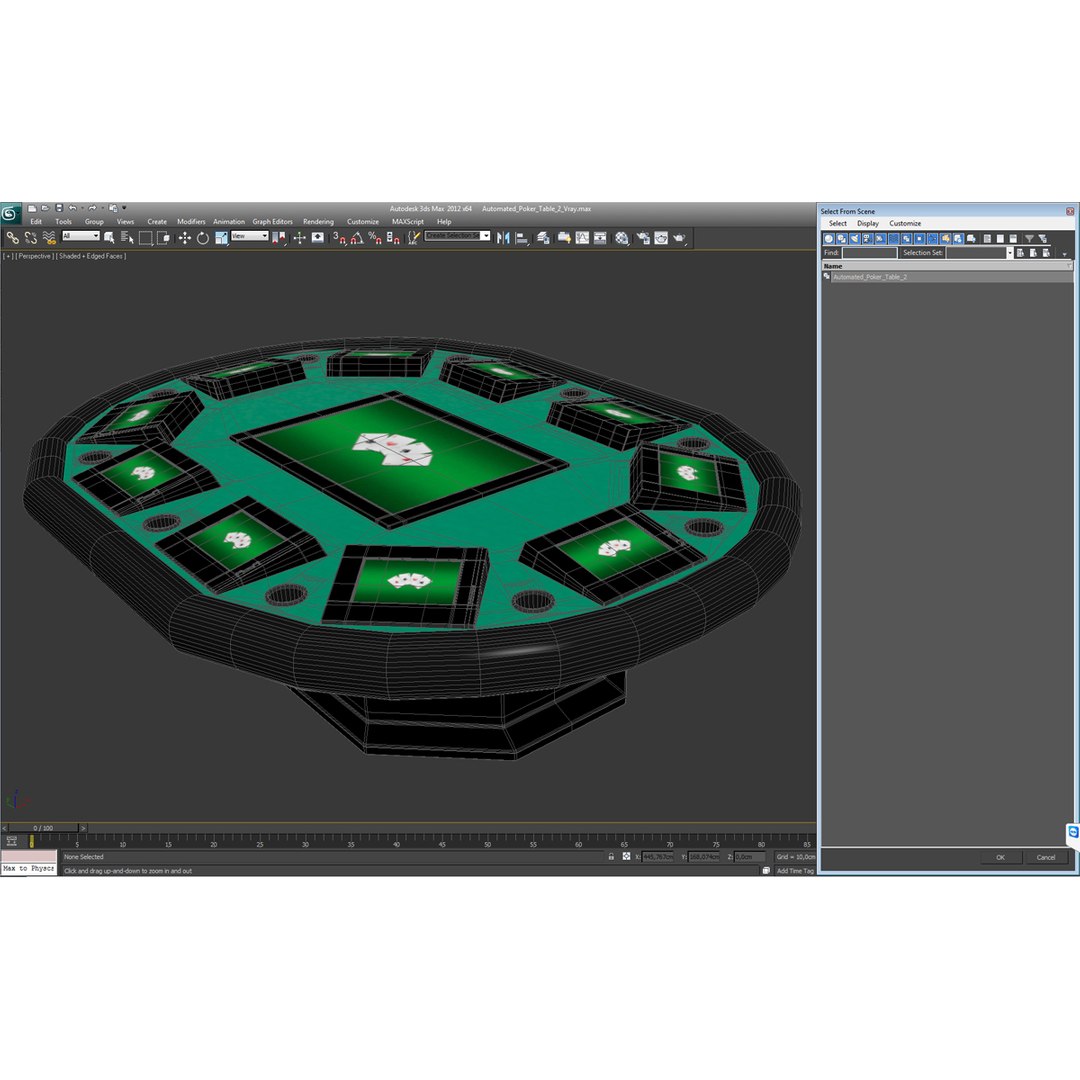Click the time slider showing 0 / 100
The height and width of the screenshot is (1080, 1080).
(x=43, y=828)
